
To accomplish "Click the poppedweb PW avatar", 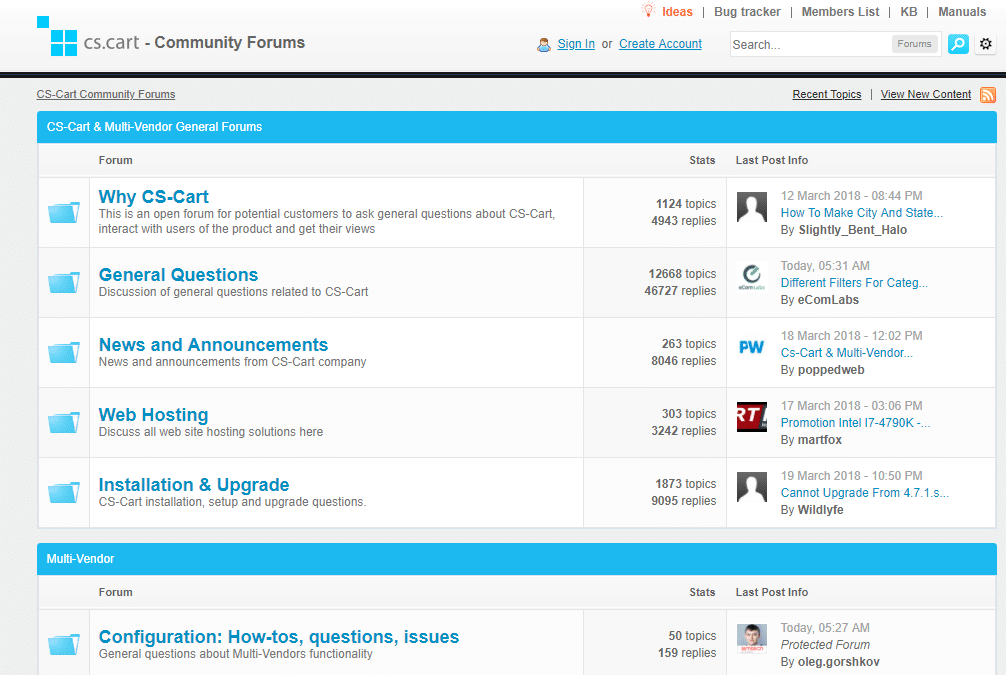I will (751, 347).
